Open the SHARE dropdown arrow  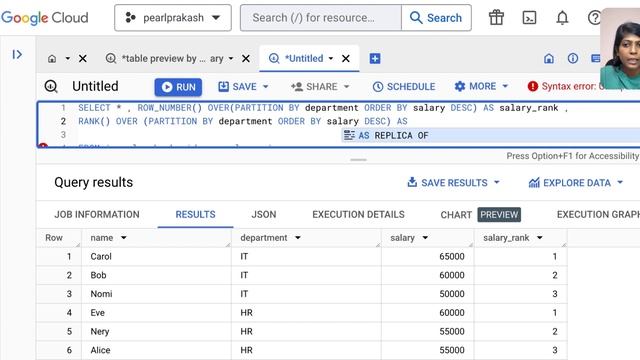coord(347,87)
